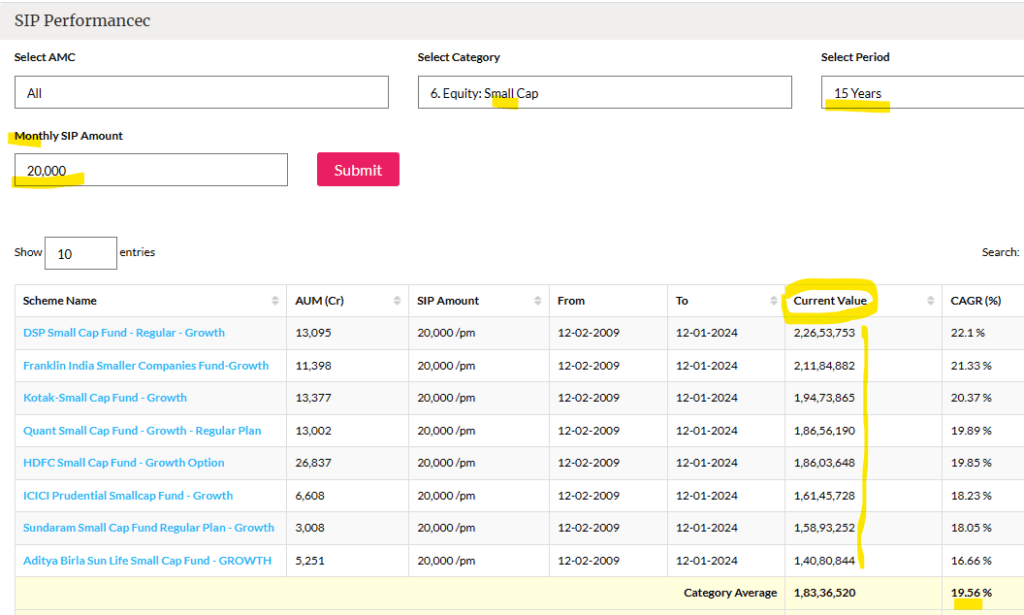Viewport: 1024px width, 615px height.
Task: Click ICICI CAGR value 18.23 %
Action: click(971, 496)
